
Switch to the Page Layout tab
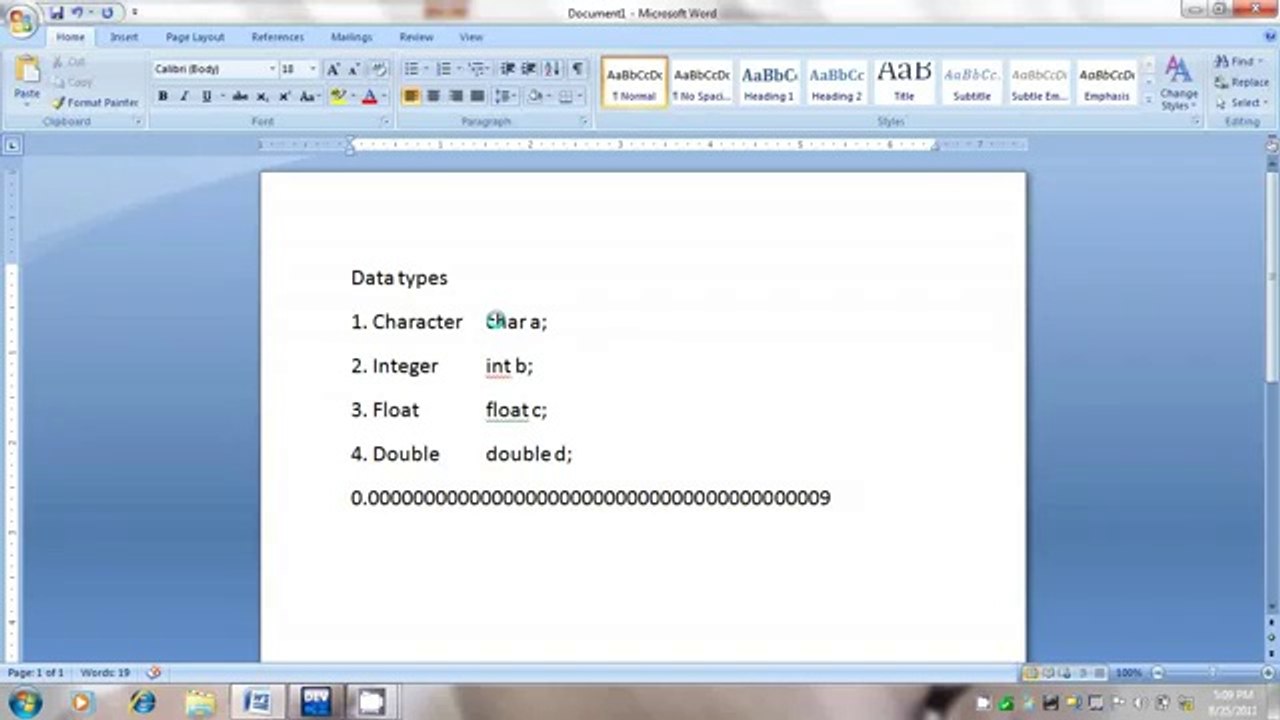coord(195,37)
